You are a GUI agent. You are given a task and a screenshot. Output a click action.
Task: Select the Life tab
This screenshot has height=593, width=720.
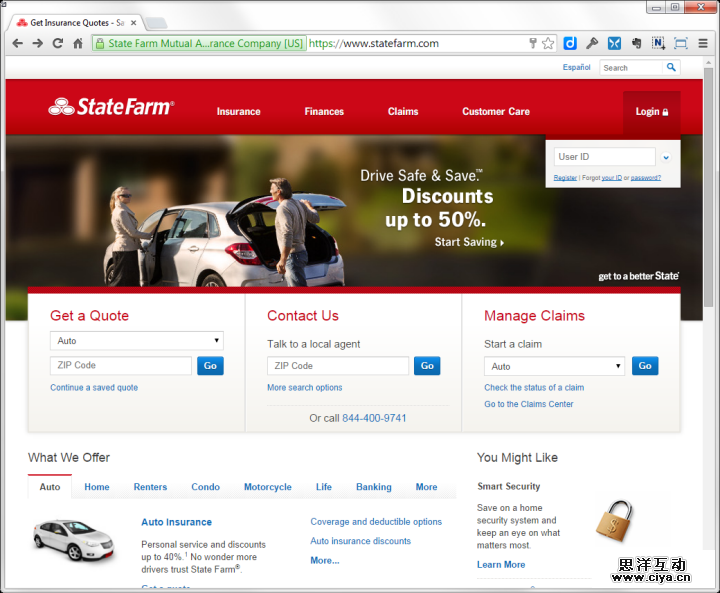(x=324, y=487)
